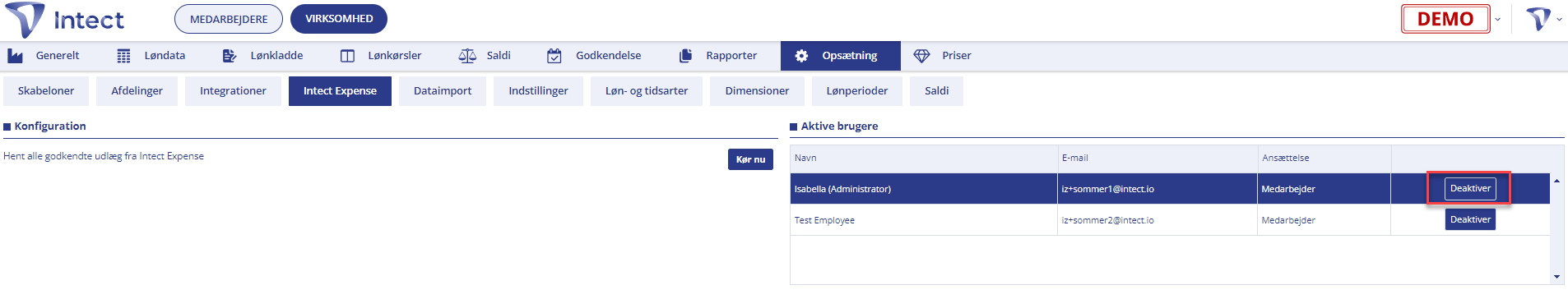Viewport: 1568px width, 299px height.
Task: Click the Rapporter document icon
Action: [685, 56]
